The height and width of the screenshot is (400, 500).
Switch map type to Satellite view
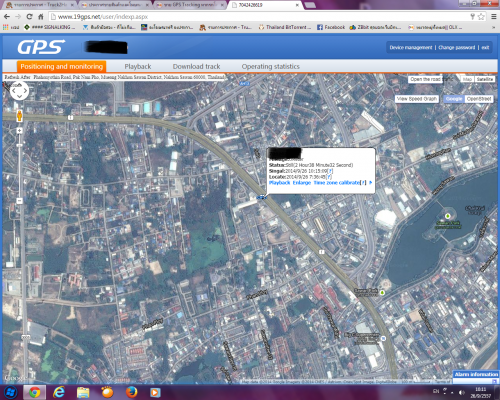coord(485,79)
